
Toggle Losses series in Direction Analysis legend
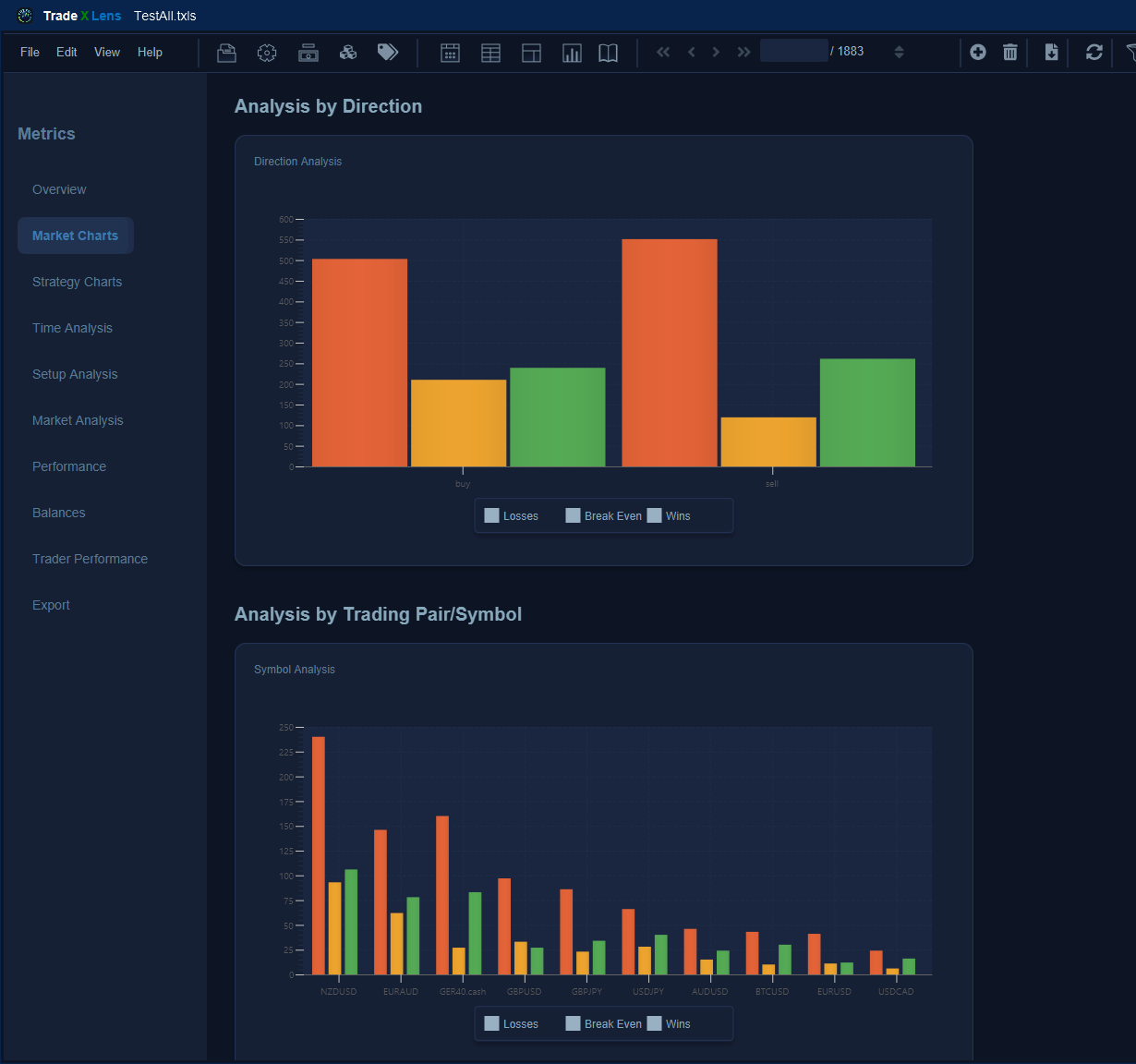pos(512,516)
